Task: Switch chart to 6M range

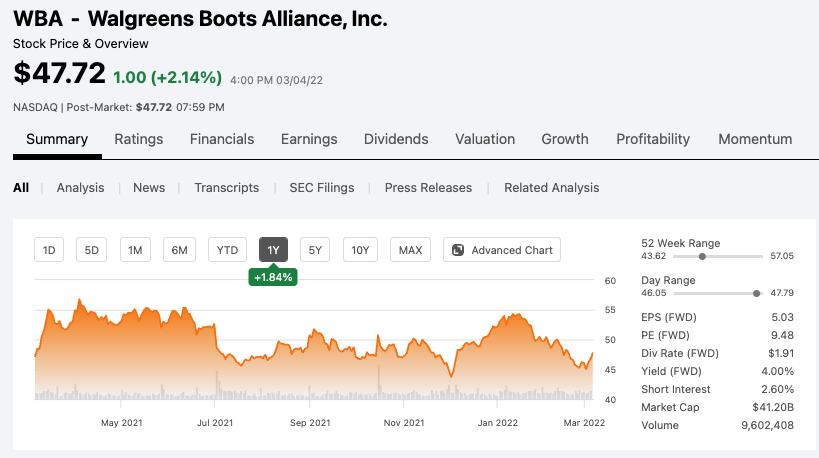Action: pyautogui.click(x=179, y=250)
